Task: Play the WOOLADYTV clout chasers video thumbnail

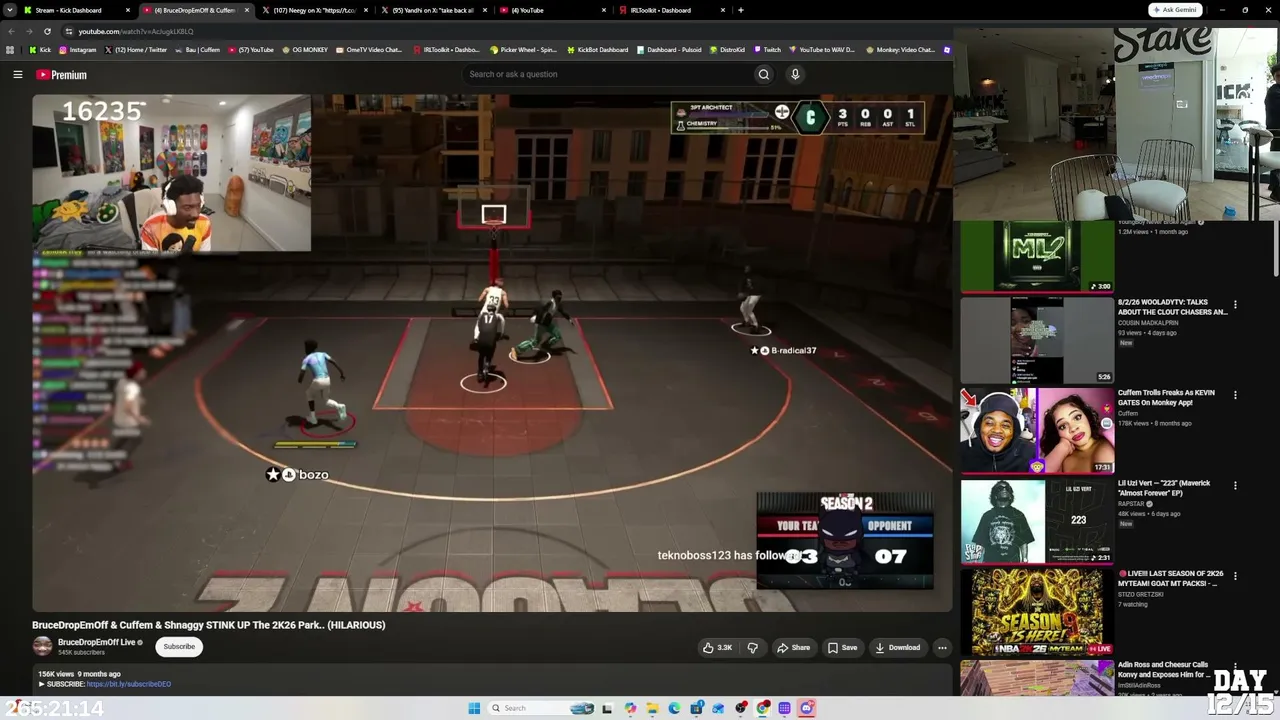Action: tap(1037, 340)
